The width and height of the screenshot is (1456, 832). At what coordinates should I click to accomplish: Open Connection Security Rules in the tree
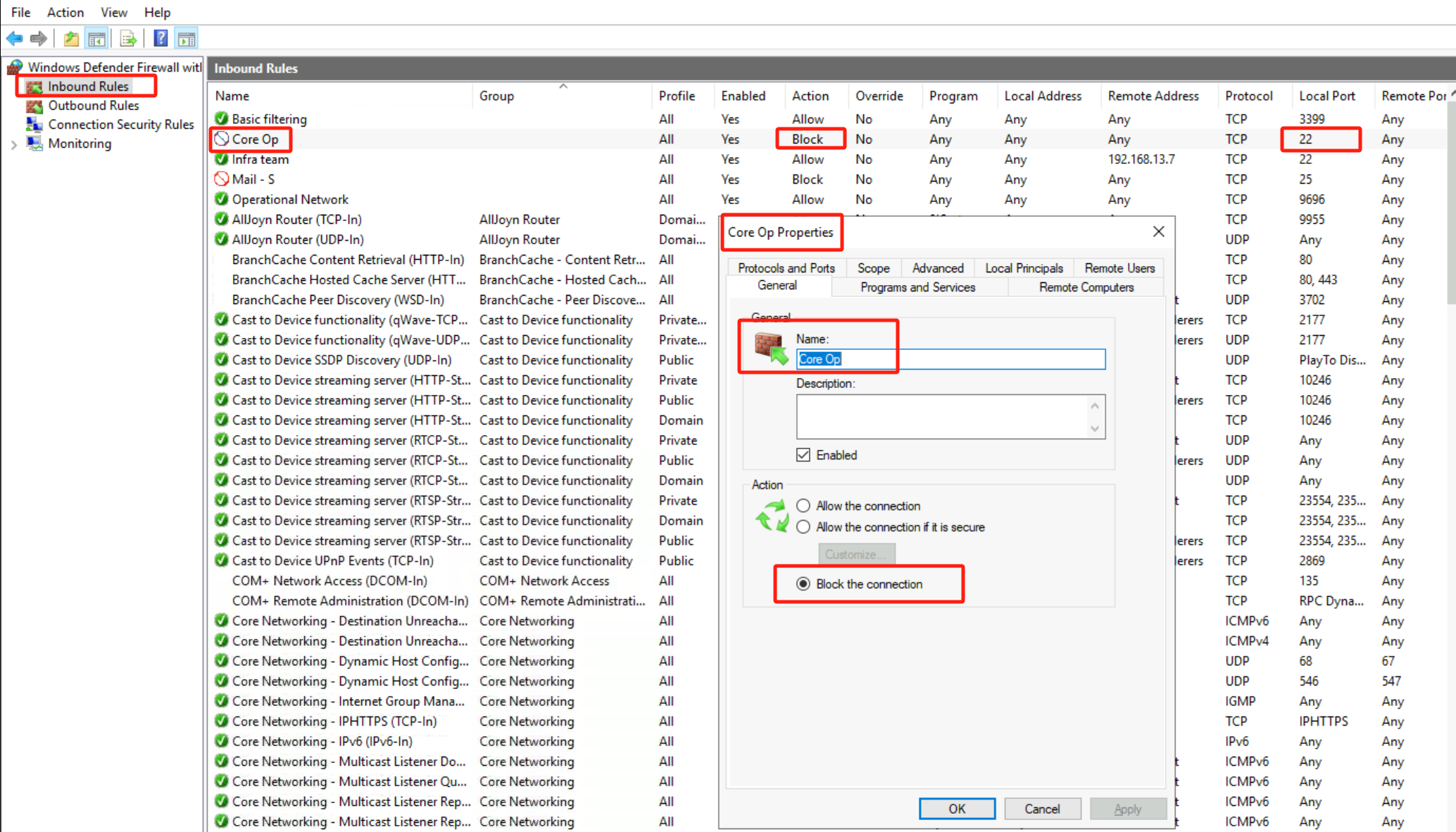(x=120, y=125)
